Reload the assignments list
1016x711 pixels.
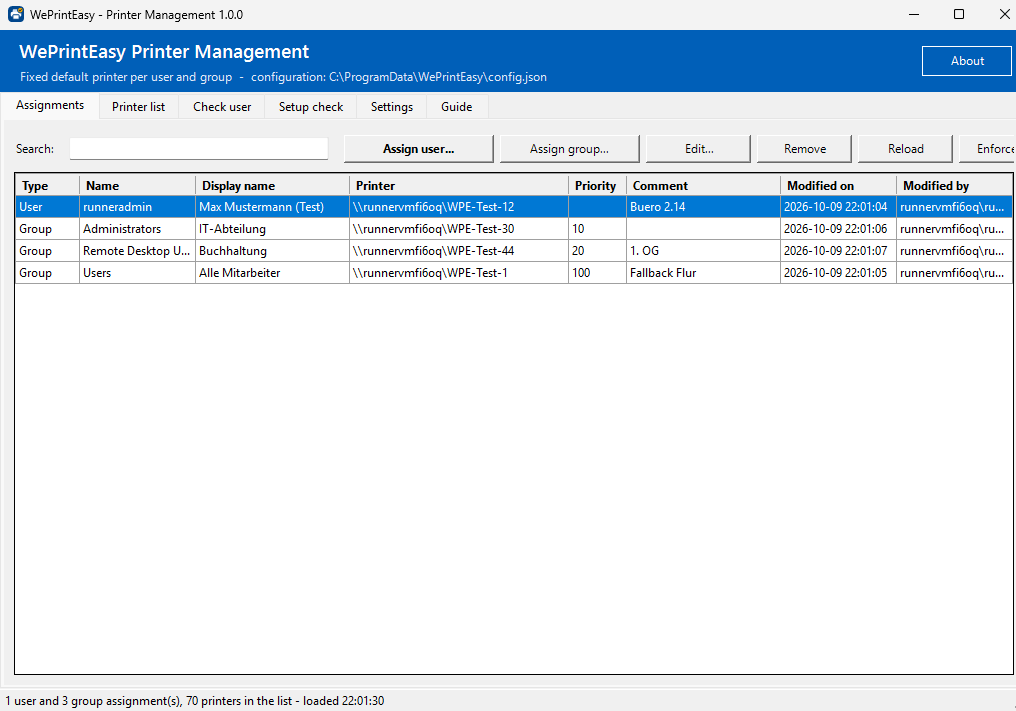(905, 149)
